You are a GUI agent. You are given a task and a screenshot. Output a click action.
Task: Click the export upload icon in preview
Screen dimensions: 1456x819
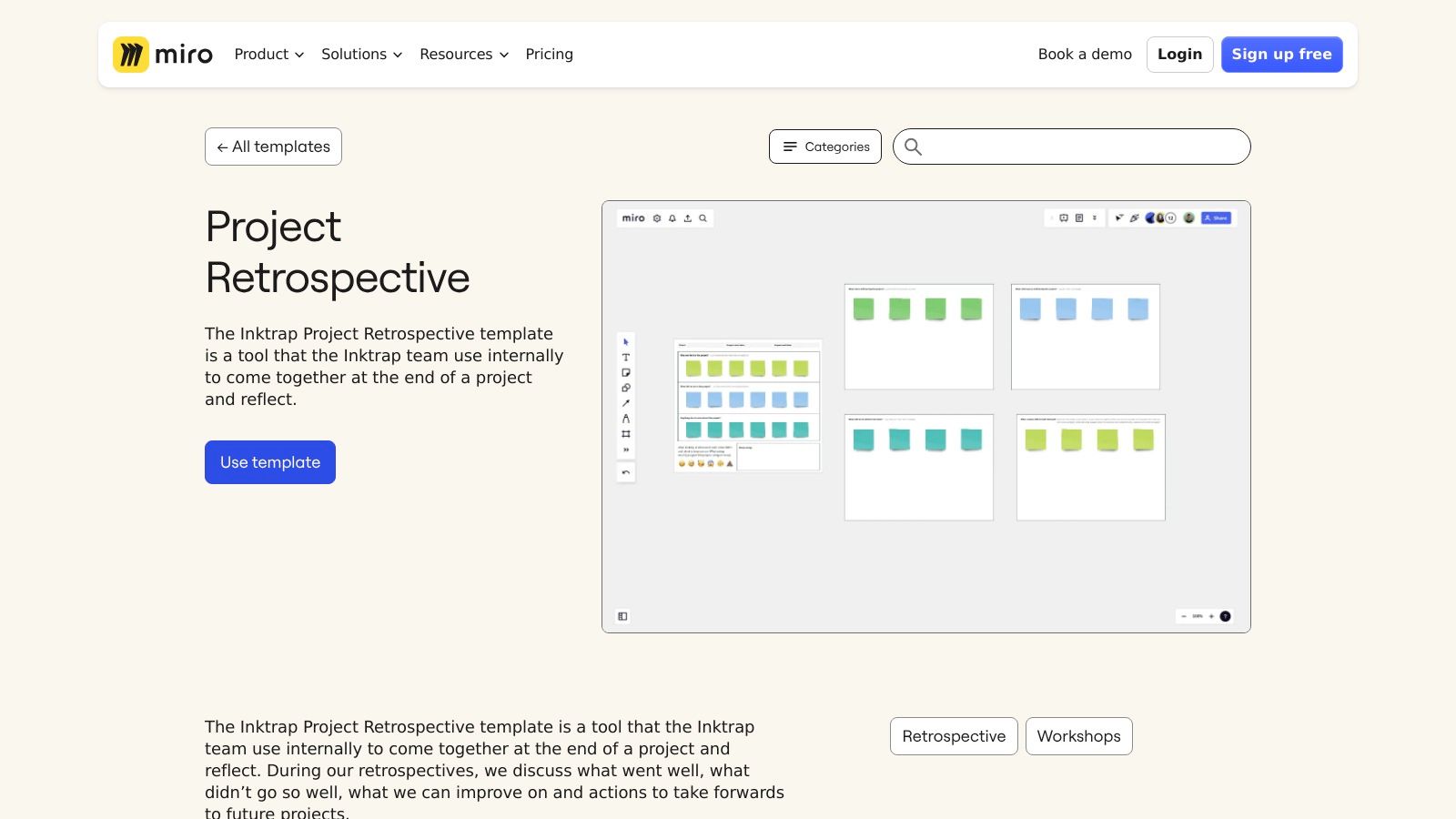tap(688, 218)
